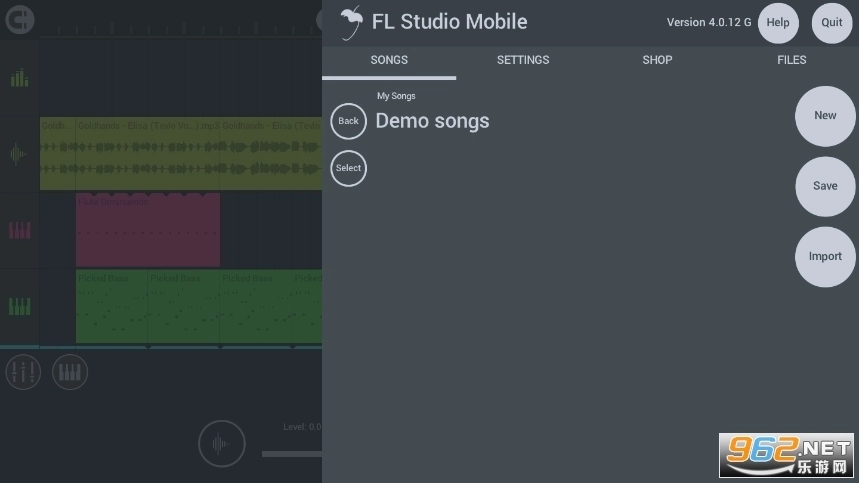Open the mixer faders panel icon
The image size is (859, 483).
22,373
